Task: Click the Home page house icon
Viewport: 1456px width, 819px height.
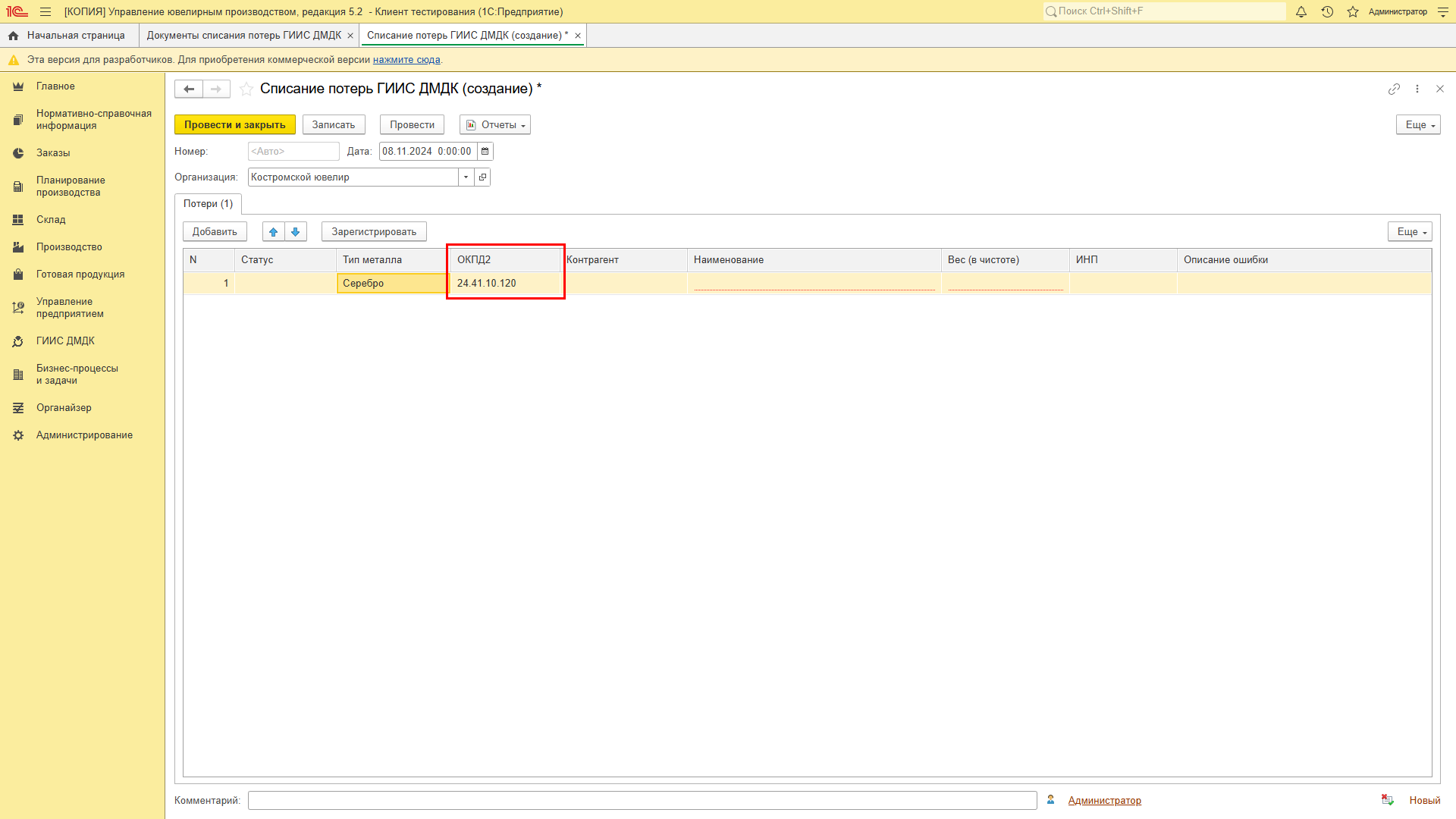Action: 13,36
